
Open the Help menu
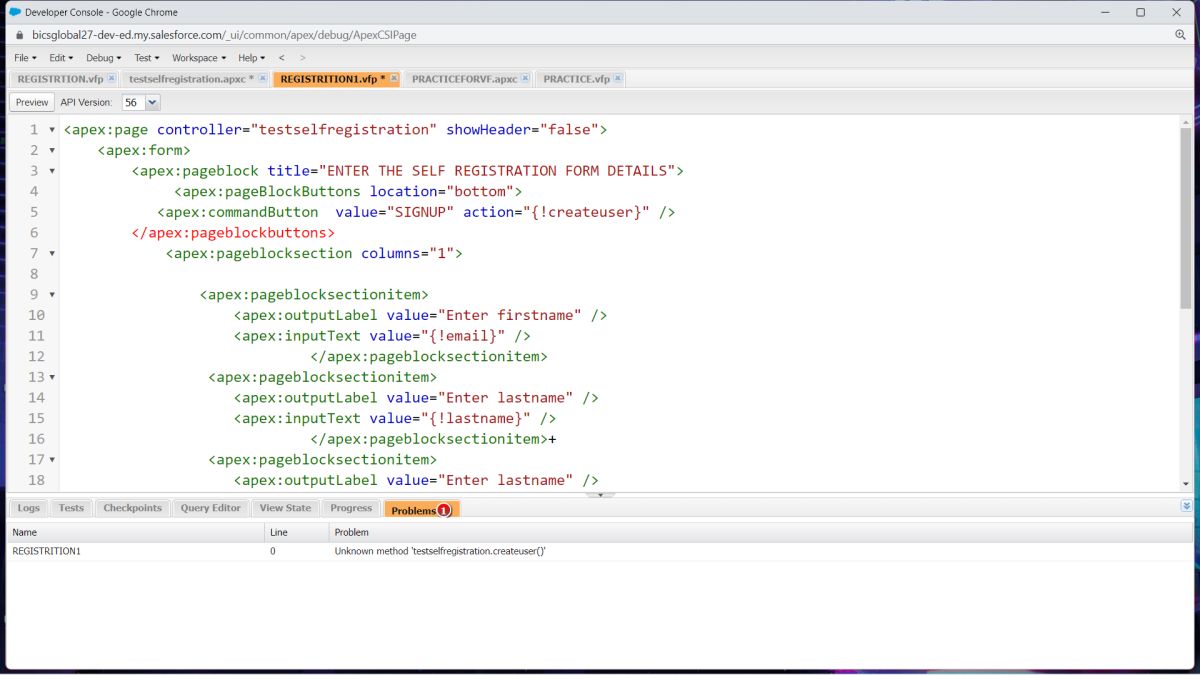point(251,58)
